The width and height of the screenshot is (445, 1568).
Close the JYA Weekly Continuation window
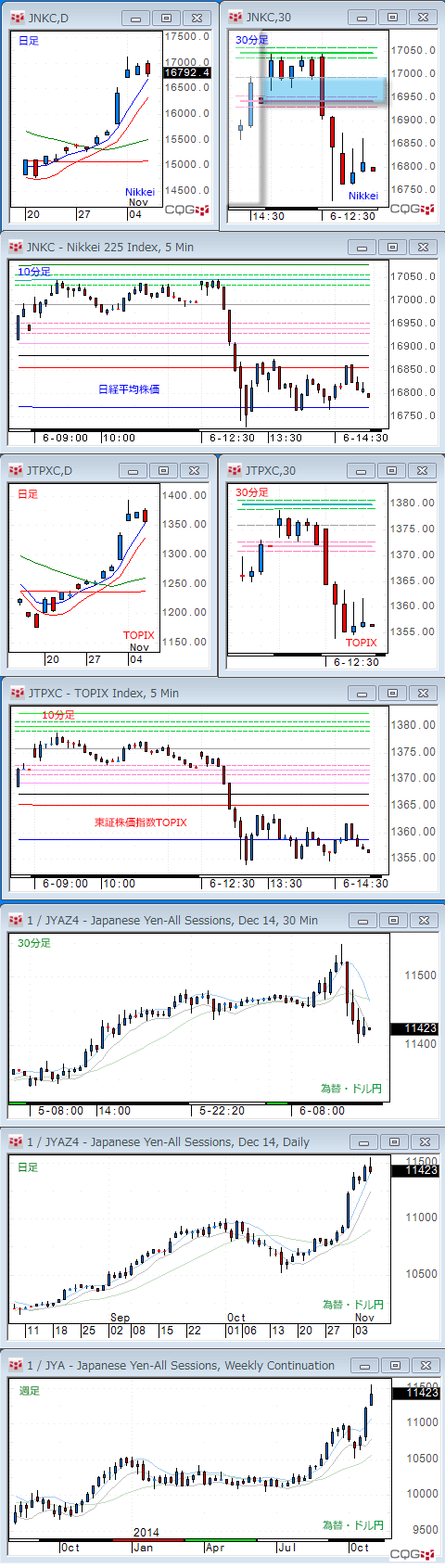[424, 1366]
